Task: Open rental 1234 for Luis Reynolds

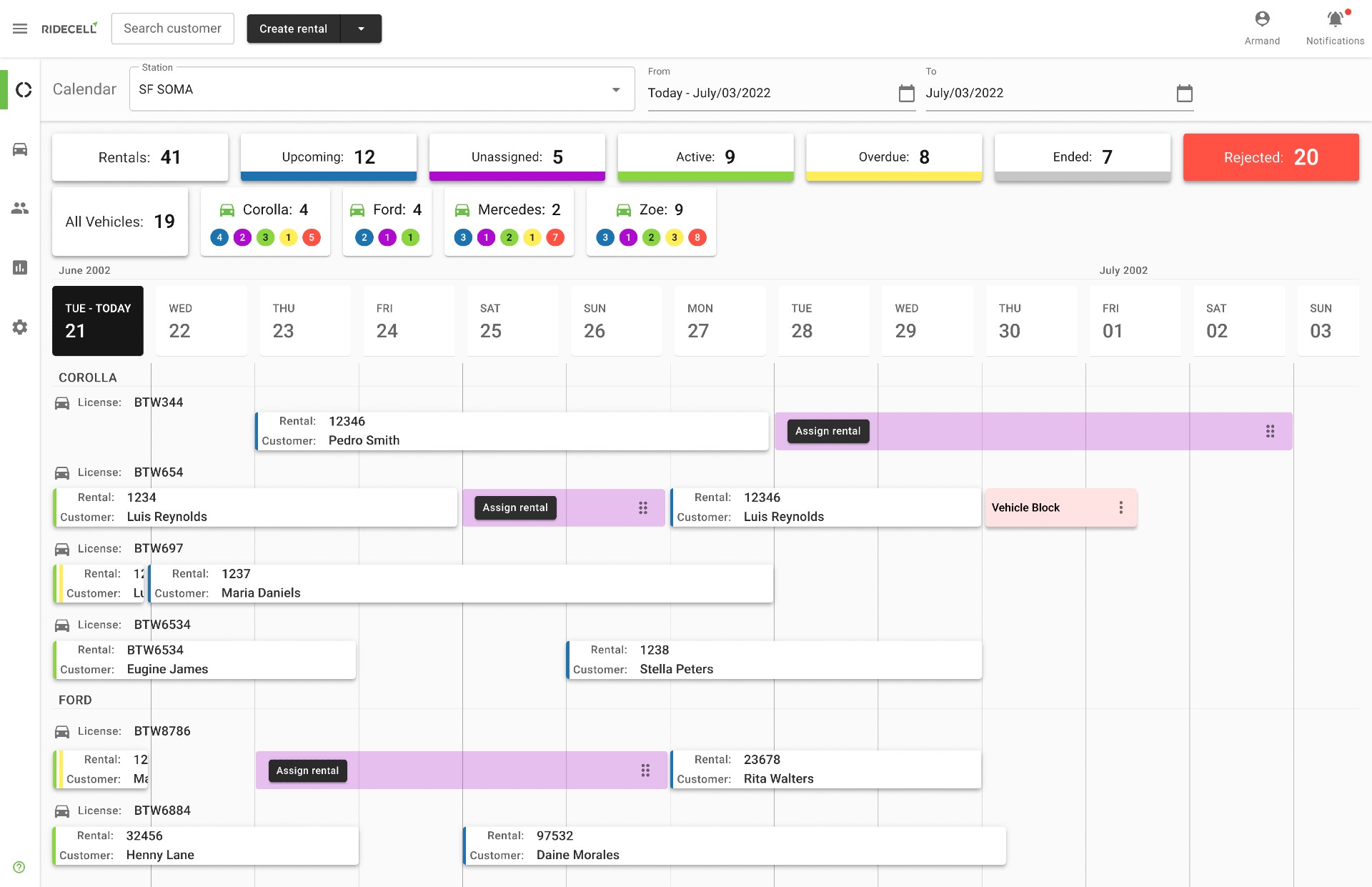Action: 255,507
